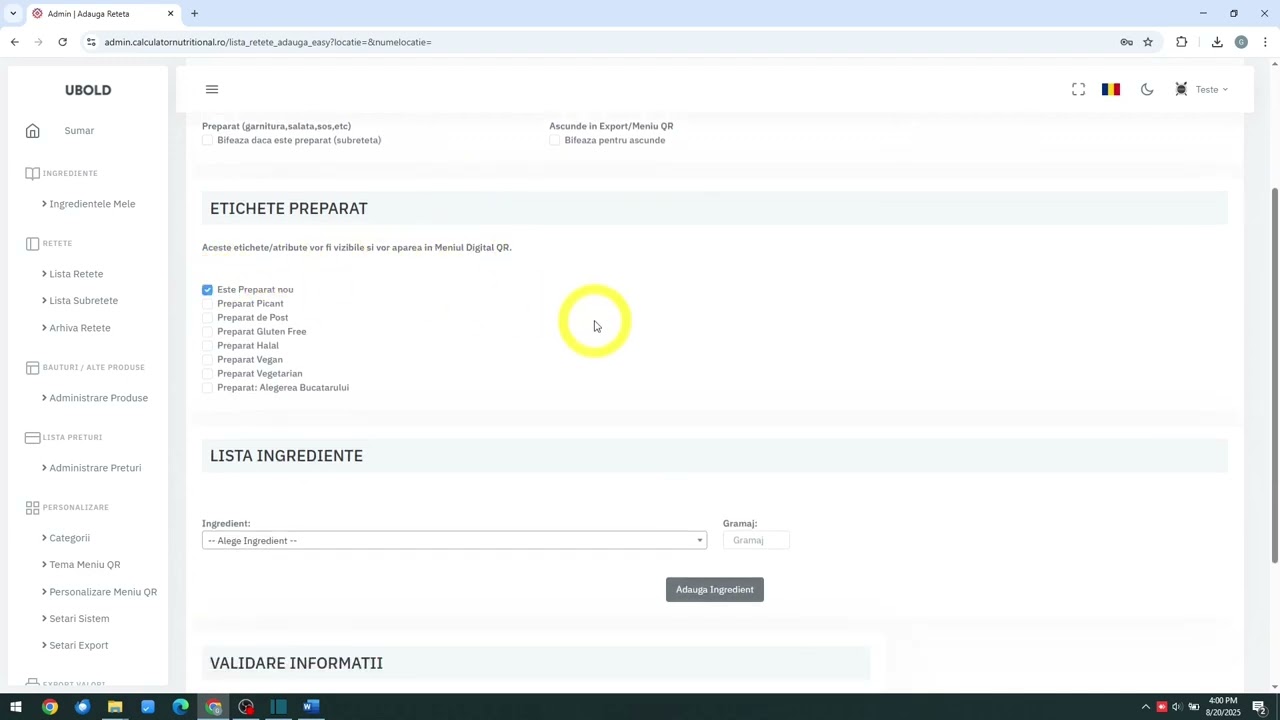Open Windows Start menu
Image resolution: width=1280 pixels, height=720 pixels.
tap(16, 707)
